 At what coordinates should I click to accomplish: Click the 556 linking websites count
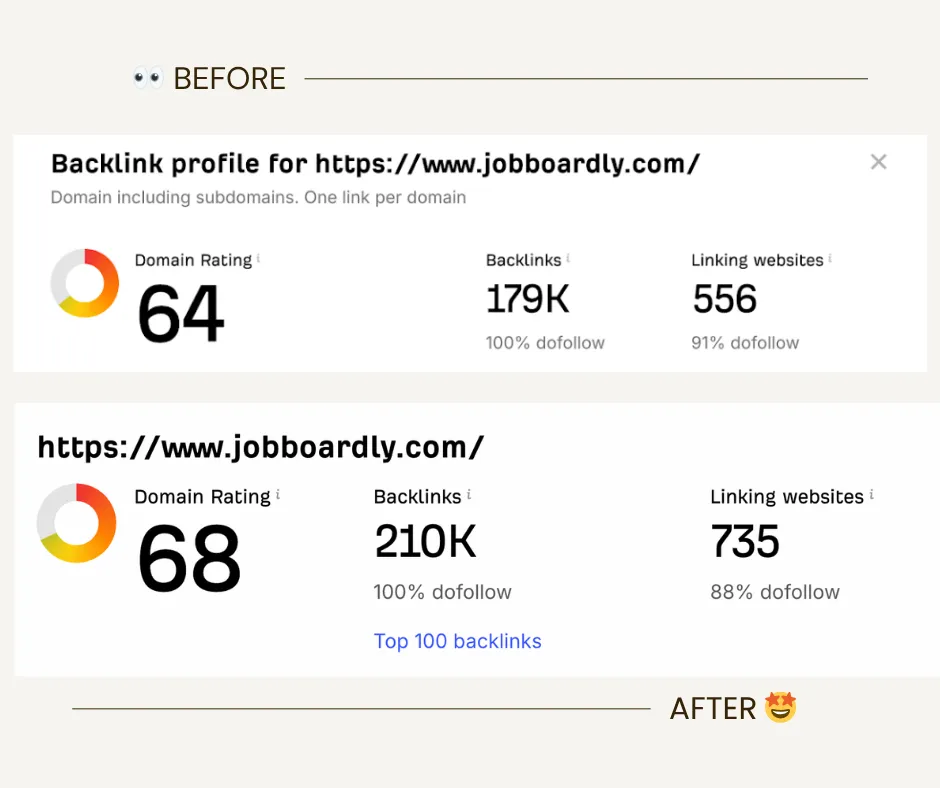point(725,299)
